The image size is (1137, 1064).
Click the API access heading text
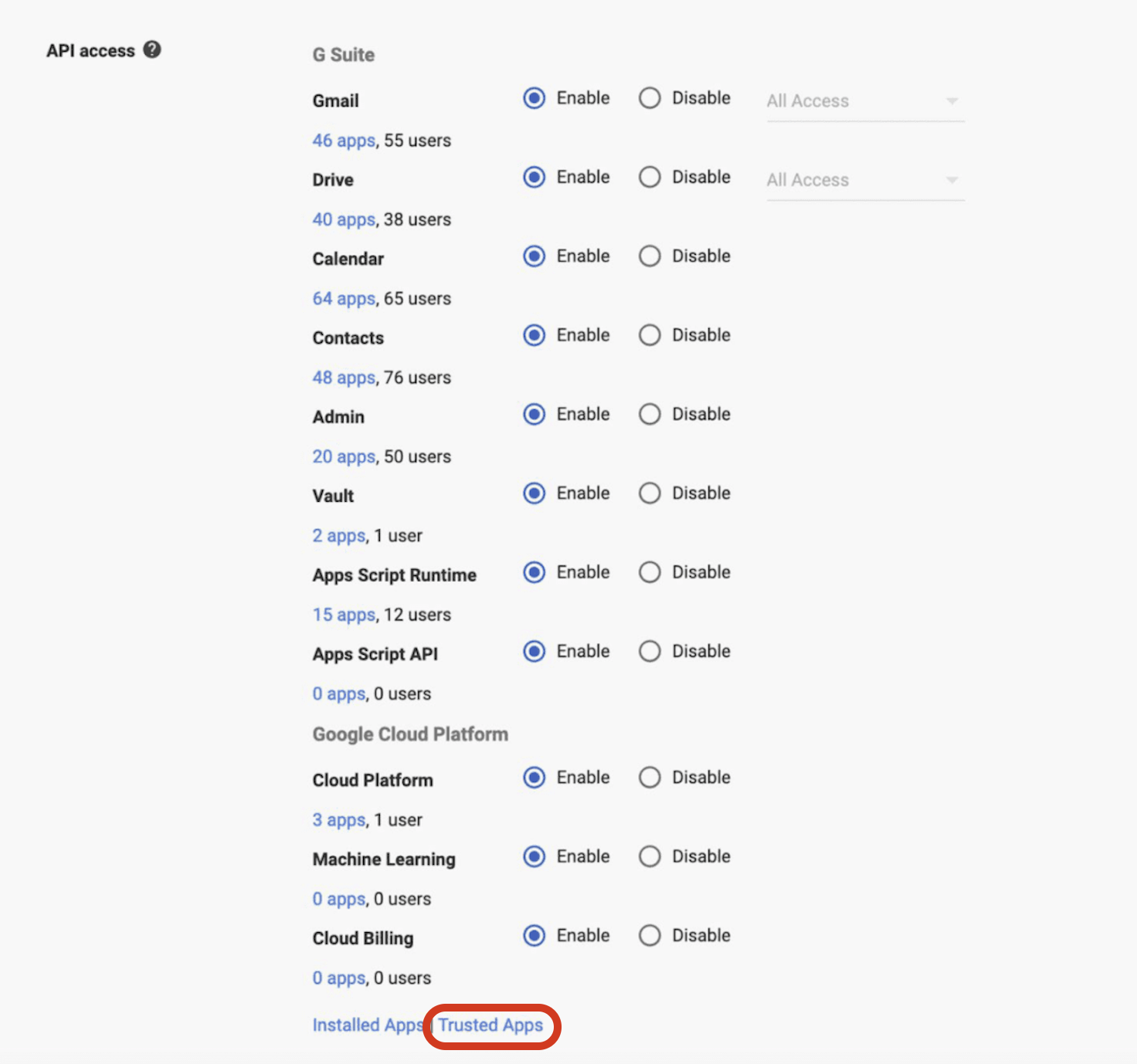click(90, 51)
